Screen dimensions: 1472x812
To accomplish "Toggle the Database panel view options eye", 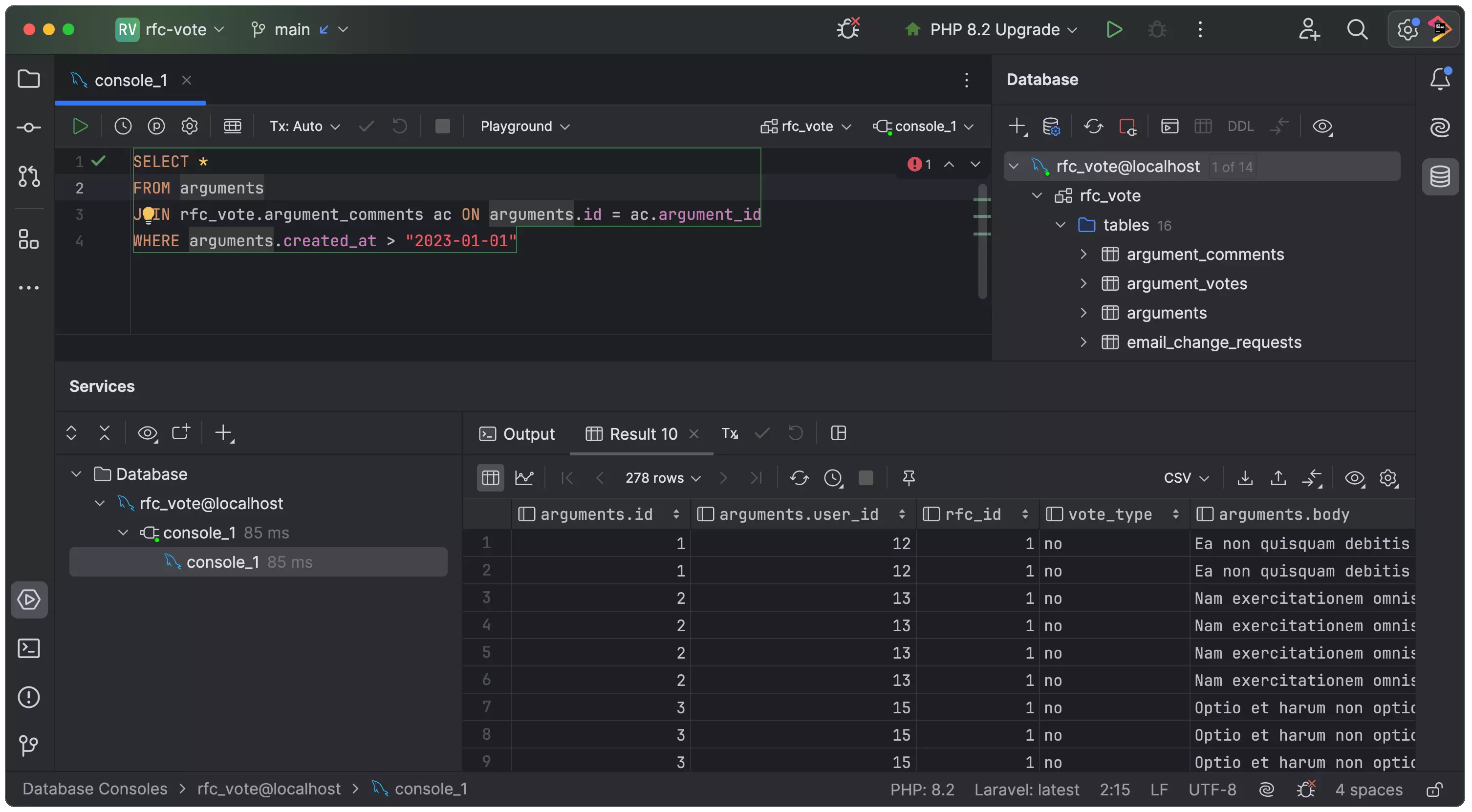I will coord(1322,126).
